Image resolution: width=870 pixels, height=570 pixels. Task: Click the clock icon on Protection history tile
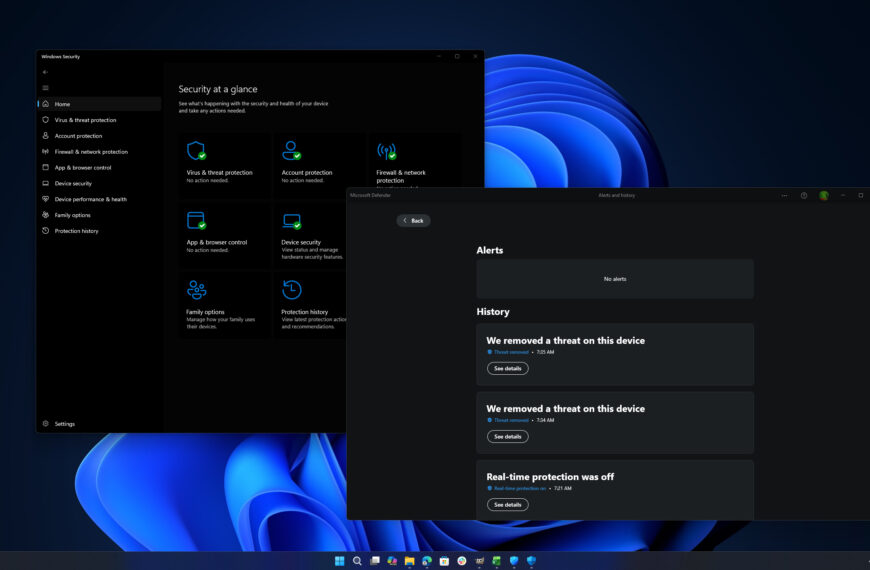[x=292, y=290]
